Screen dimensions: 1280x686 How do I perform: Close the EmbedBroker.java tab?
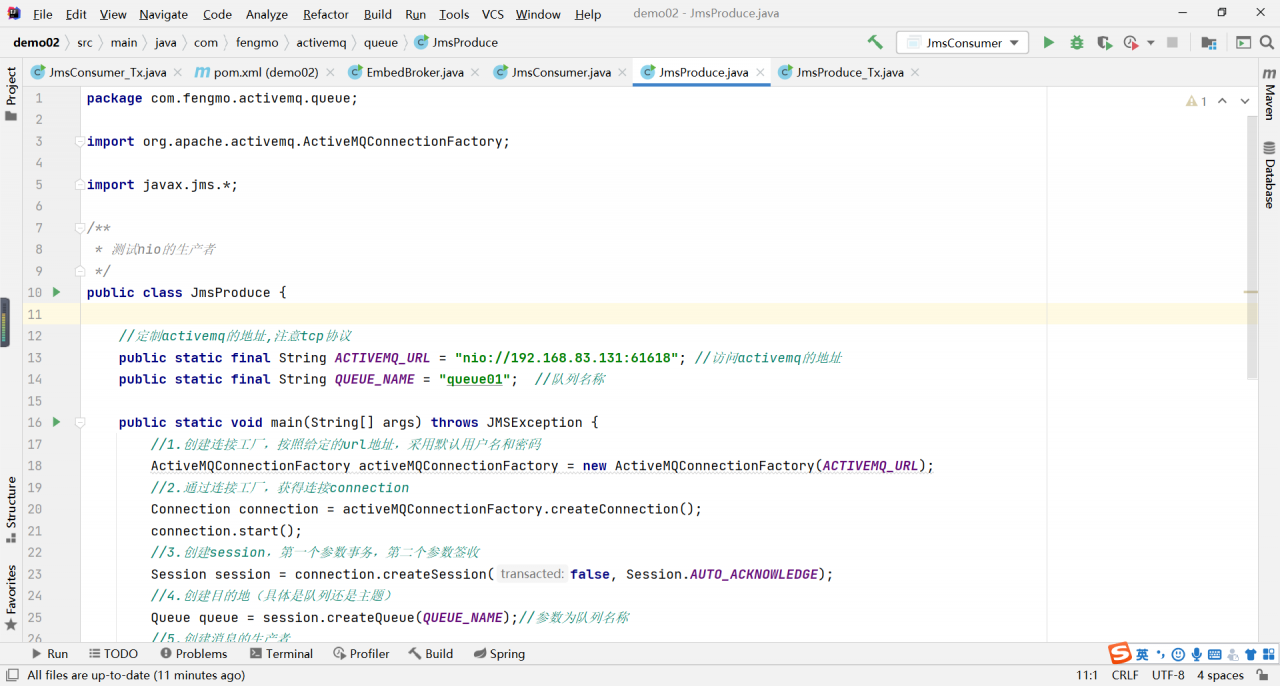click(x=475, y=73)
